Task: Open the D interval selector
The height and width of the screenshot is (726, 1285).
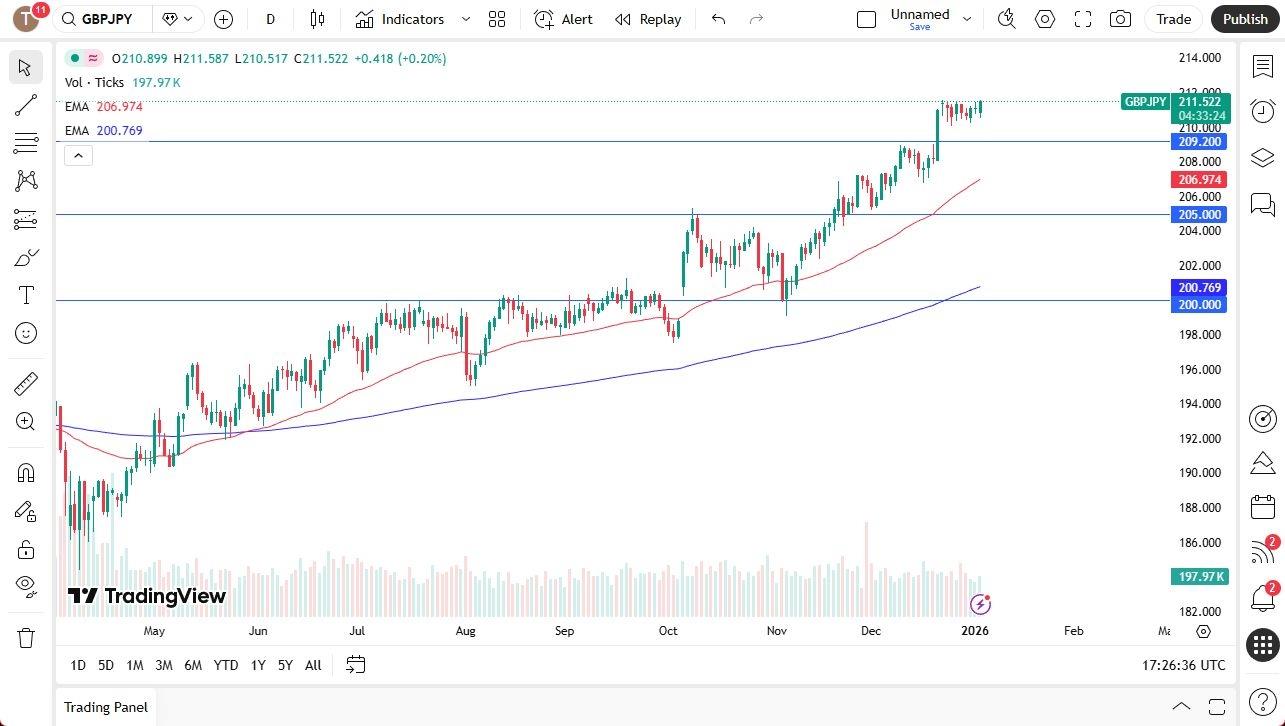Action: tap(269, 19)
